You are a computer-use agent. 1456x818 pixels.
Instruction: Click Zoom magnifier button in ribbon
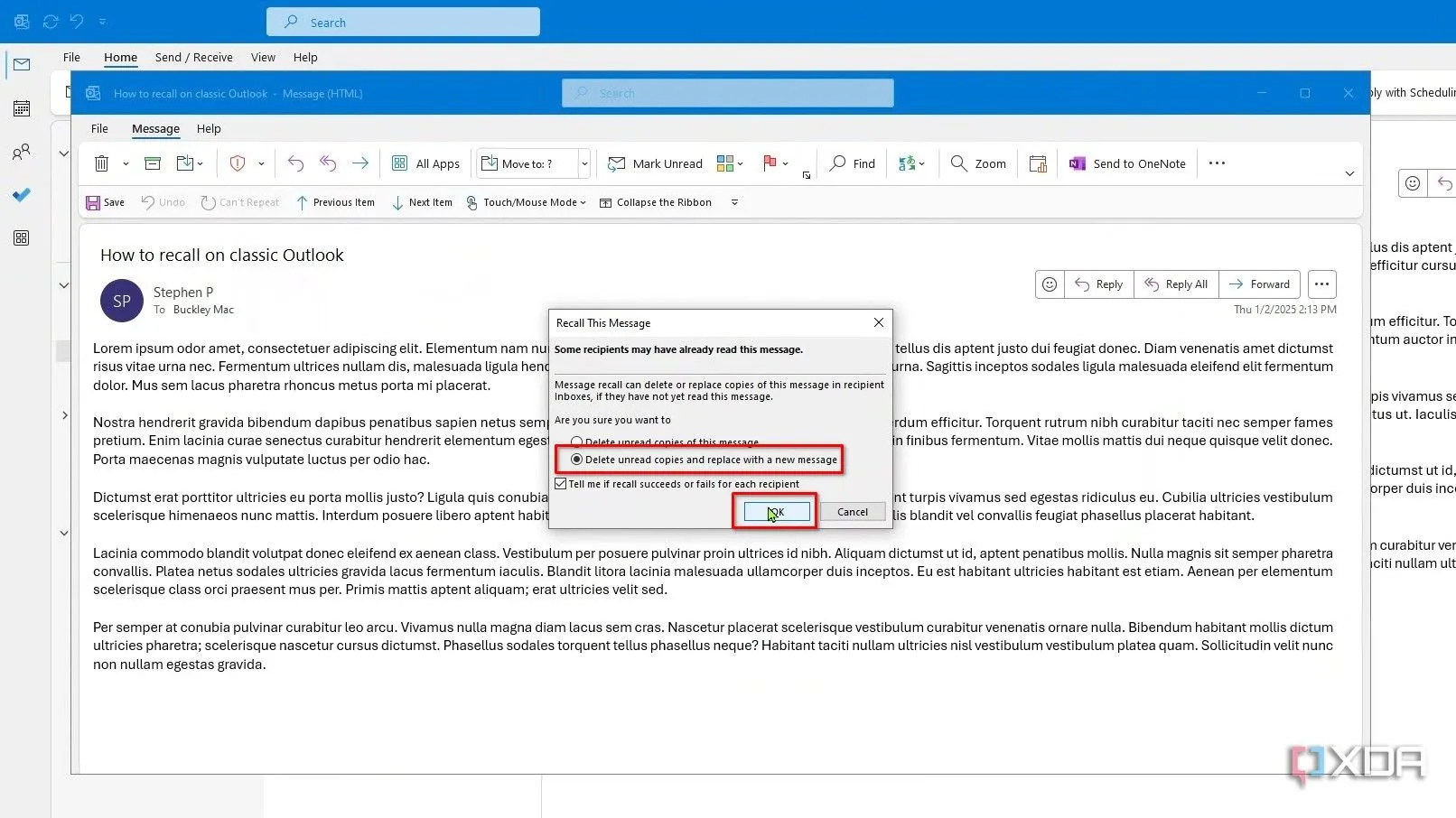click(x=978, y=163)
